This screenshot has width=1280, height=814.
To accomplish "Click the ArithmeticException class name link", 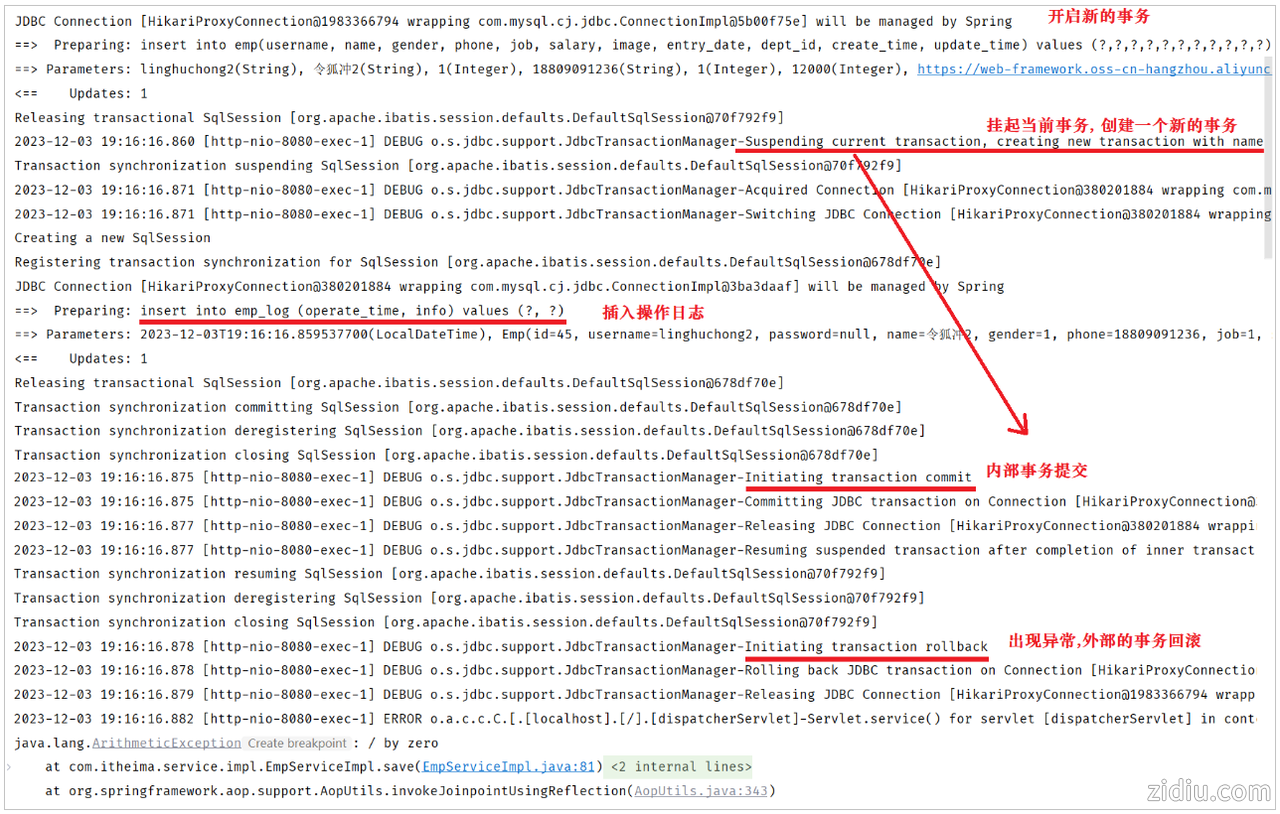I will point(166,743).
